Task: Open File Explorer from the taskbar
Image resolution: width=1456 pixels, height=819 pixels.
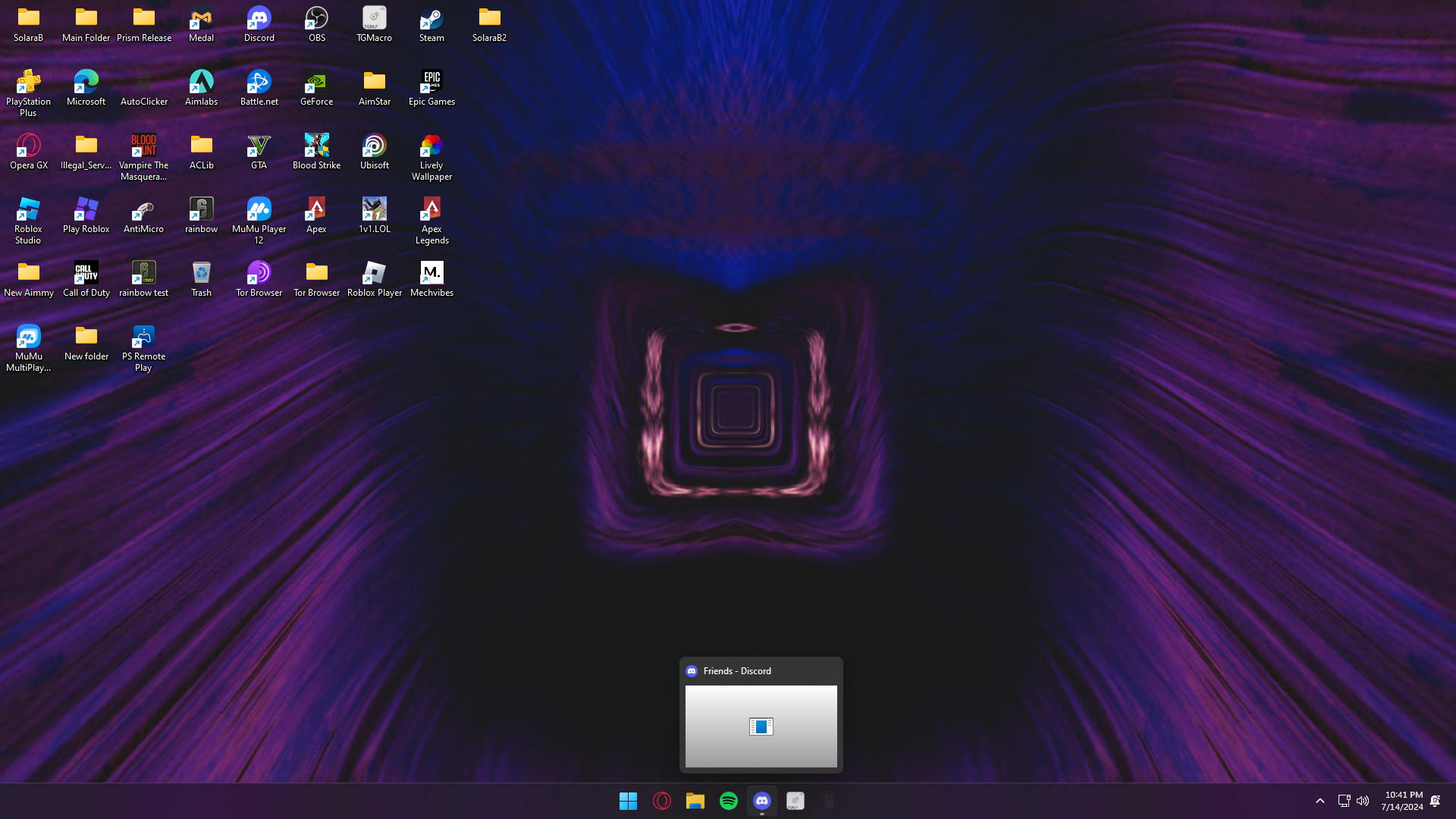Action: pos(695,801)
